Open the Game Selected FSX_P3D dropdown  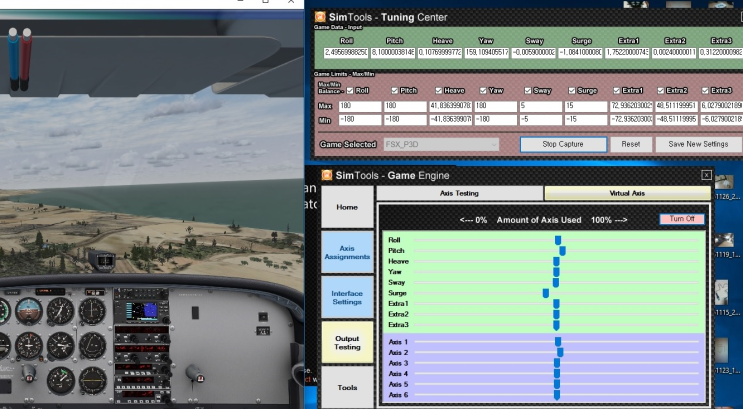pyautogui.click(x=441, y=144)
